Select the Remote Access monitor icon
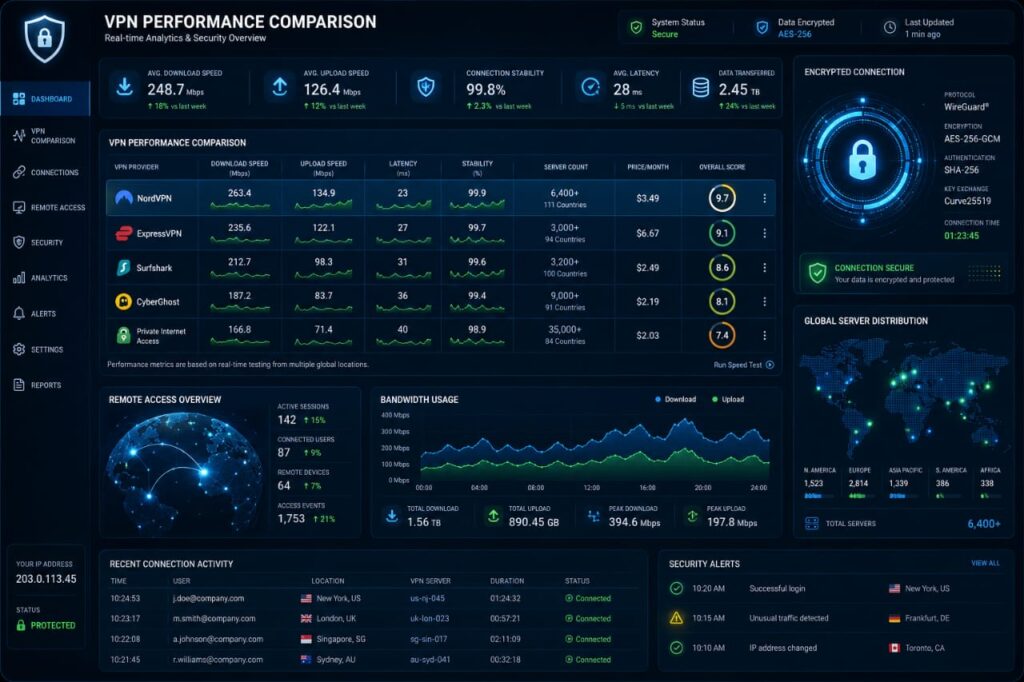The width and height of the screenshot is (1024, 682). pyautogui.click(x=19, y=207)
